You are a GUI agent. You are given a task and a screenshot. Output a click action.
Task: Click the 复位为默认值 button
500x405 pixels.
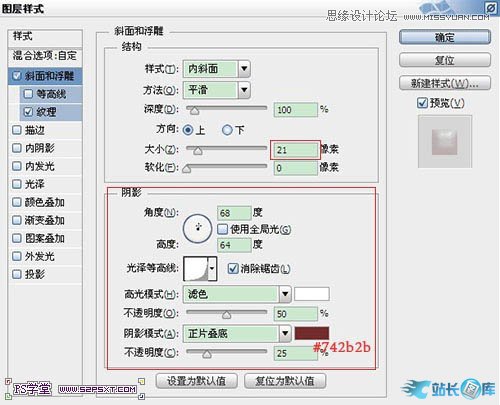[x=285, y=381]
